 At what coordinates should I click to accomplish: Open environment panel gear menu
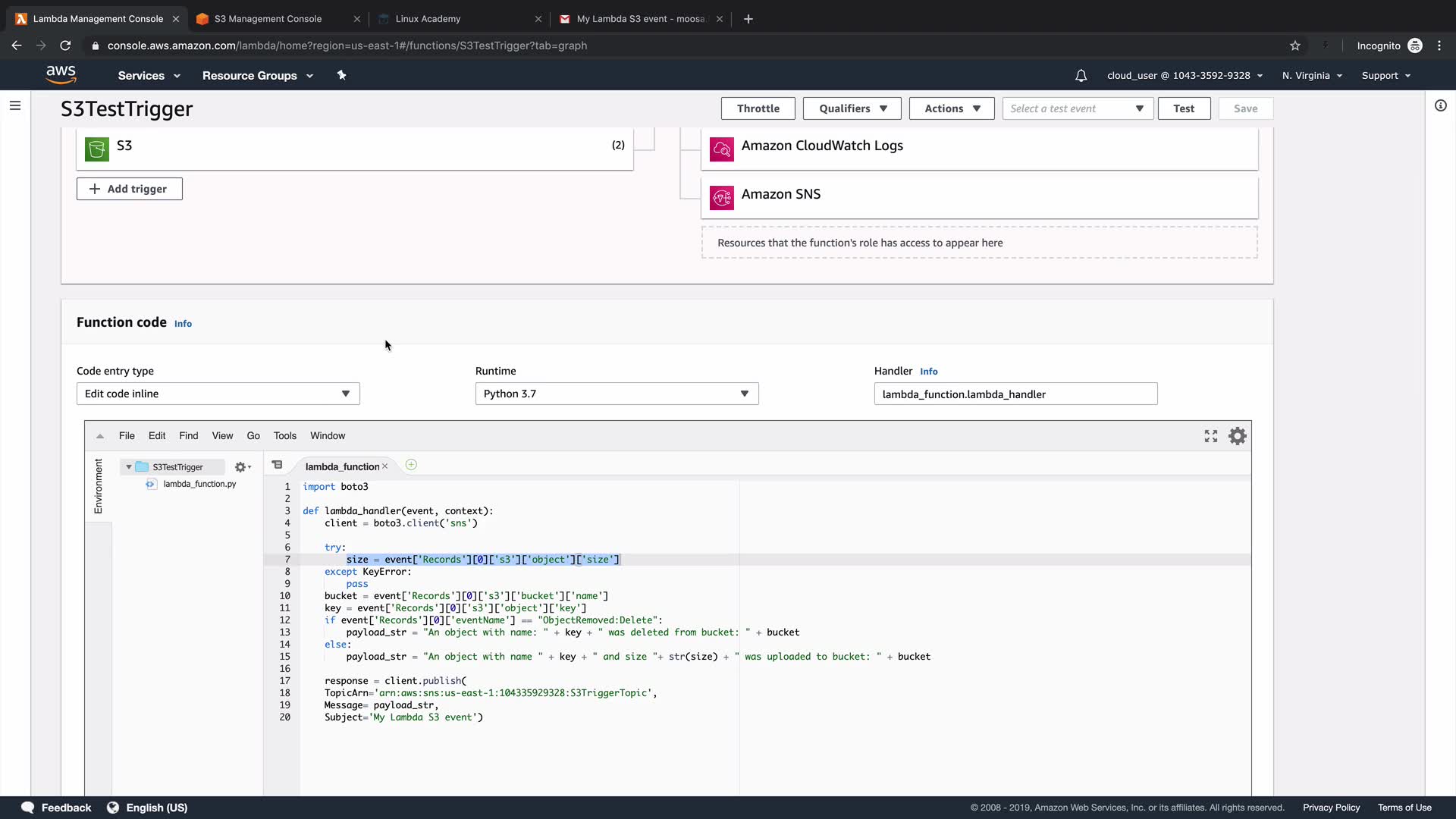tap(242, 467)
